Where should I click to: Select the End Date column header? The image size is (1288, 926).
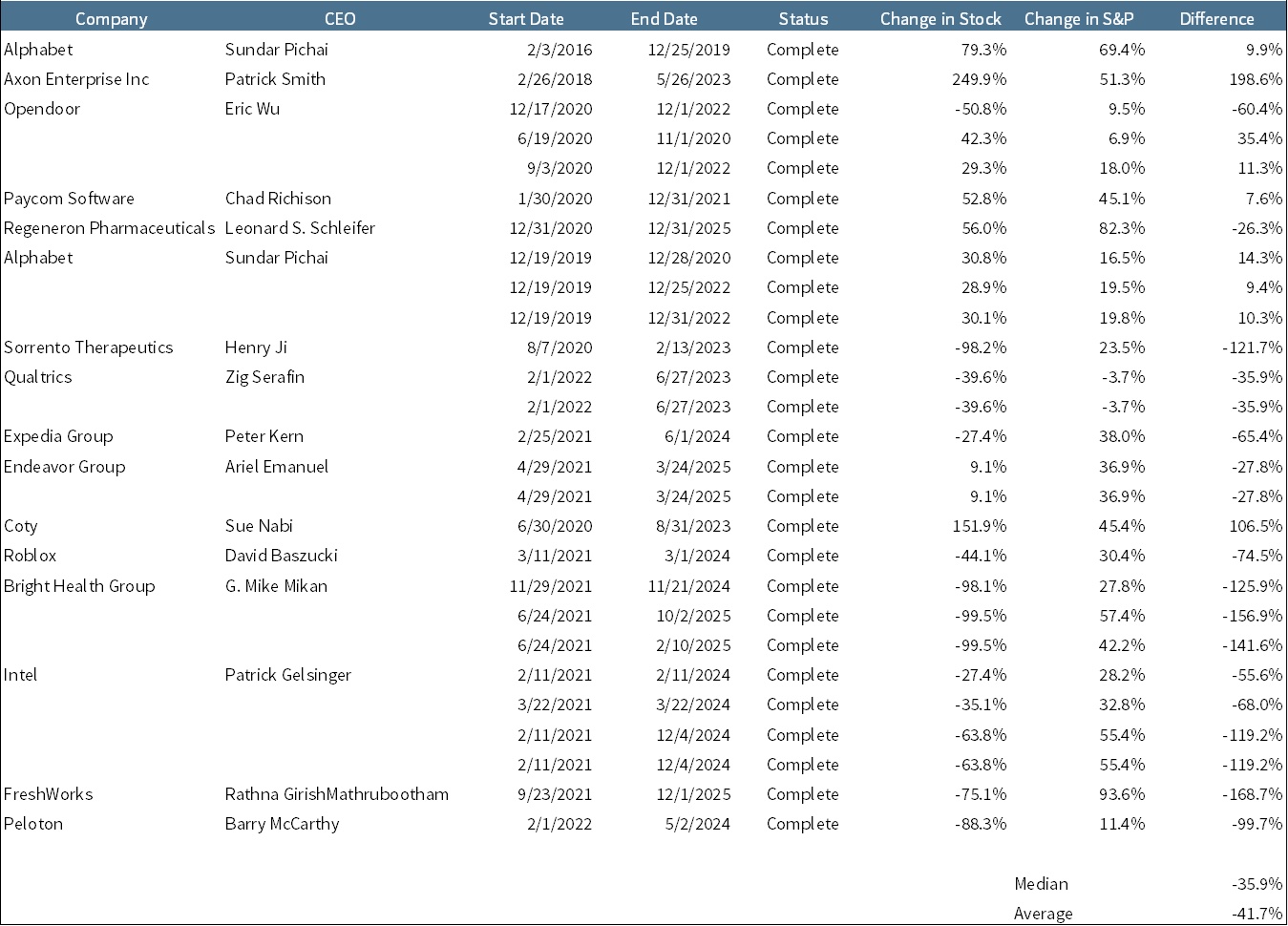click(664, 19)
